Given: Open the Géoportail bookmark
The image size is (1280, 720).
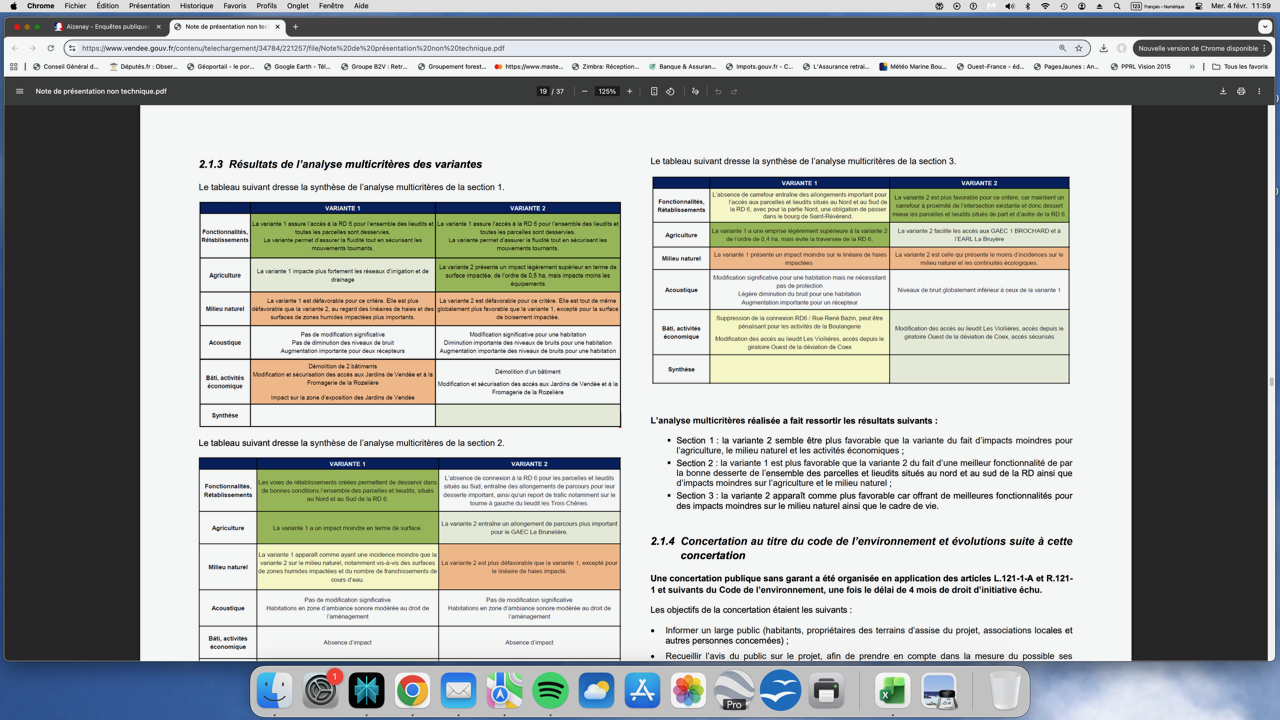Looking at the screenshot, I should [x=225, y=67].
